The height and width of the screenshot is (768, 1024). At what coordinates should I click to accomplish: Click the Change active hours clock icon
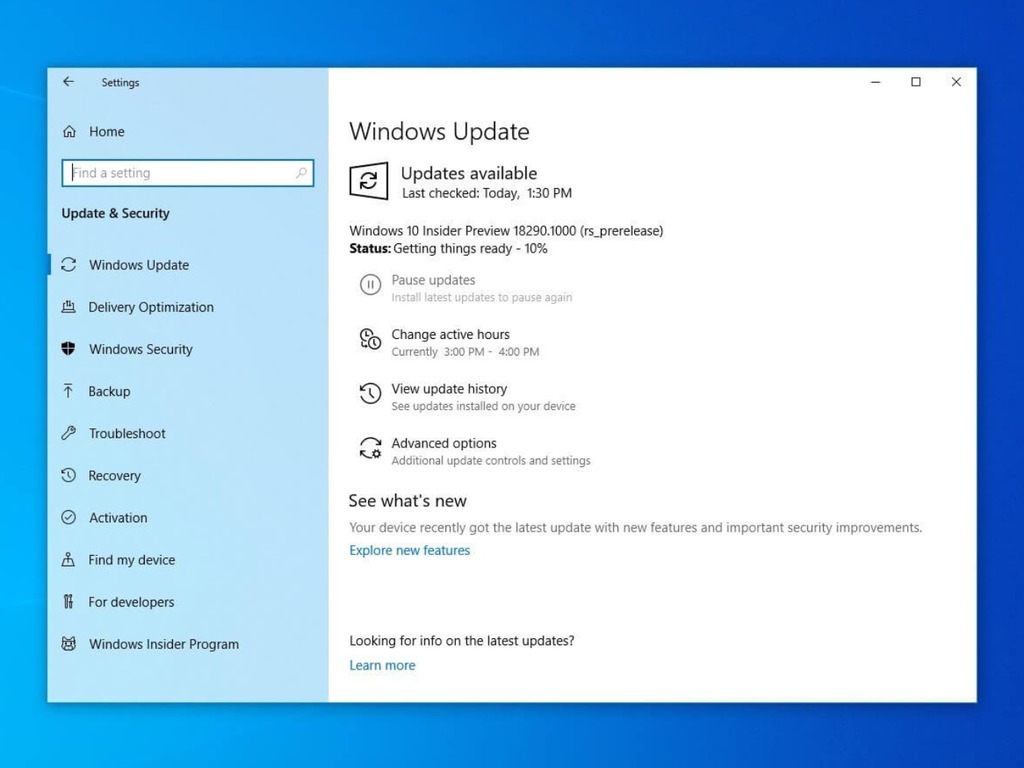point(370,339)
